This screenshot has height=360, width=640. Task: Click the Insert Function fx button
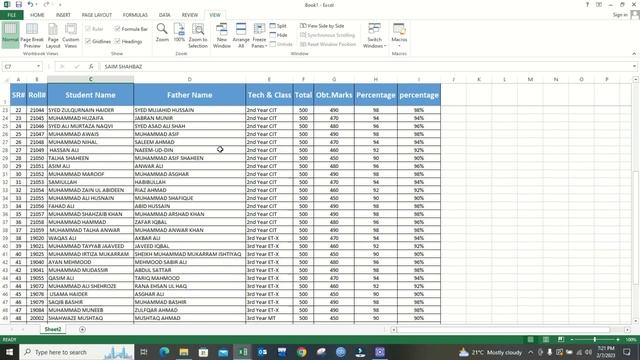[91, 66]
